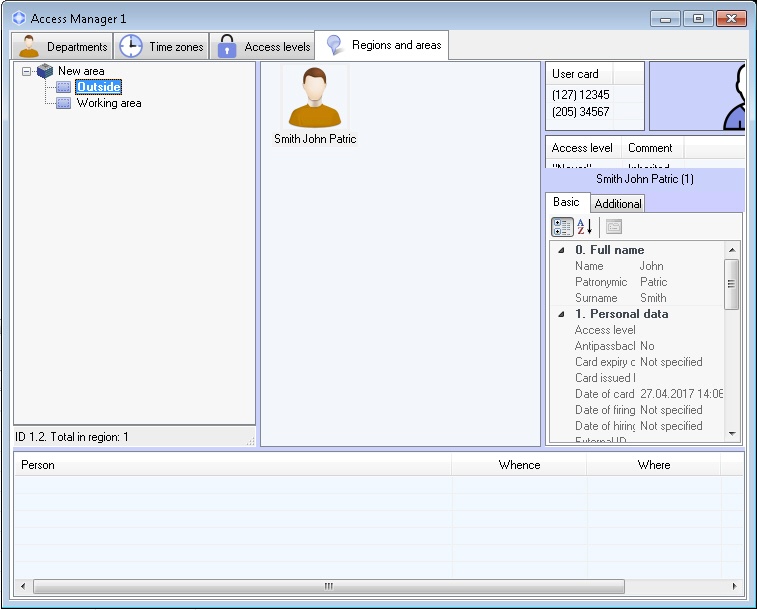The width and height of the screenshot is (757, 610).
Task: Click the Smith John Patric (1) header
Action: click(x=644, y=179)
